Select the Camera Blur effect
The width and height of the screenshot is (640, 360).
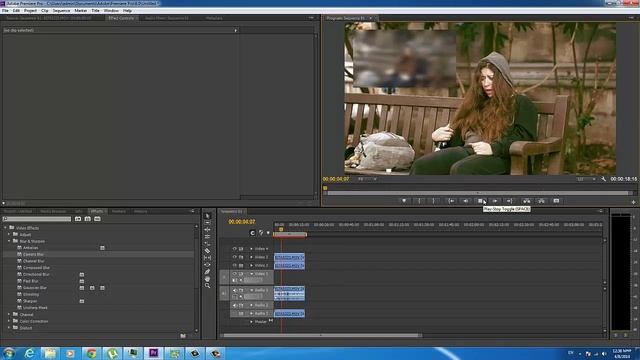click(33, 254)
